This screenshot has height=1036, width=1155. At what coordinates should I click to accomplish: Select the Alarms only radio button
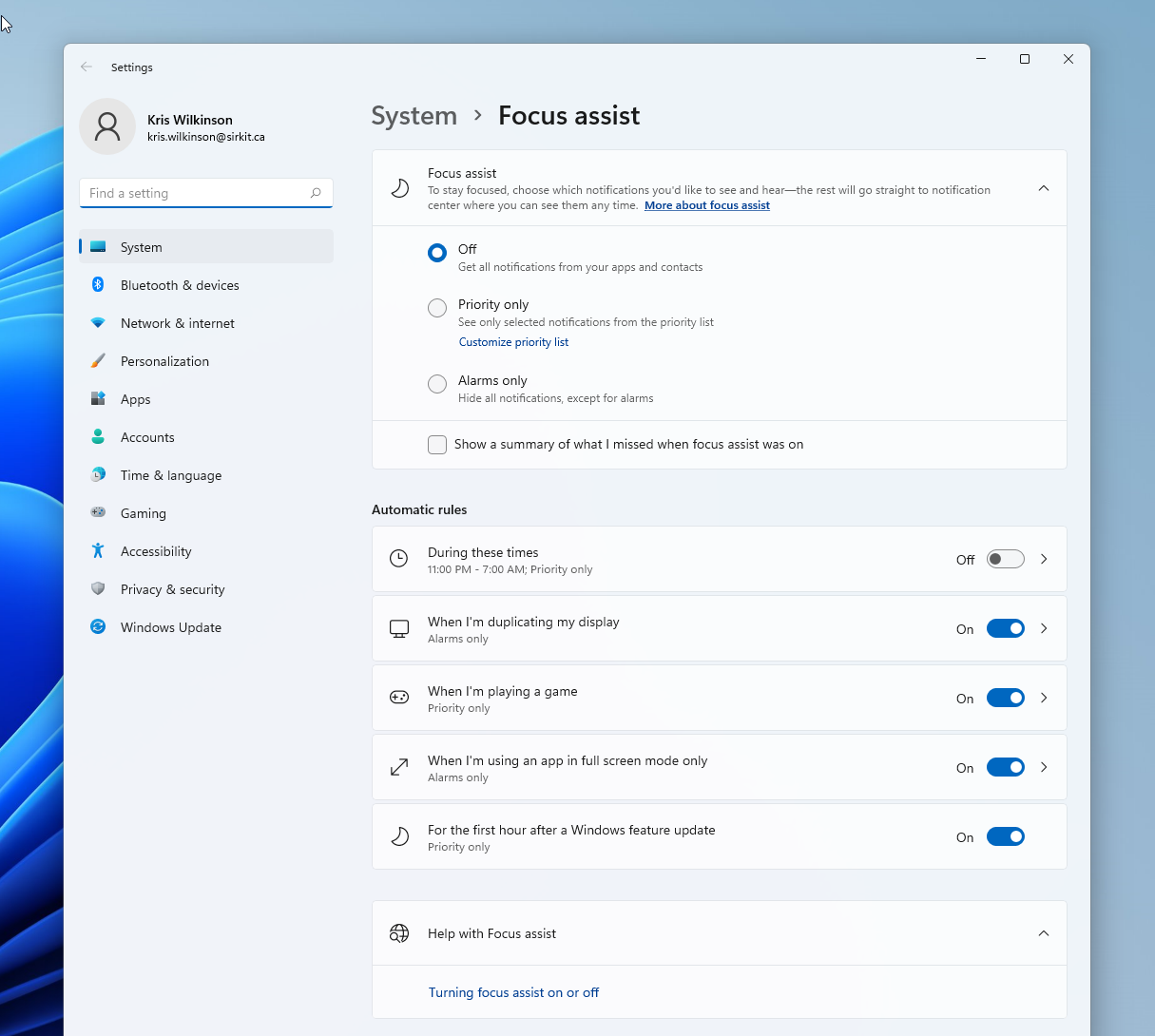437,384
